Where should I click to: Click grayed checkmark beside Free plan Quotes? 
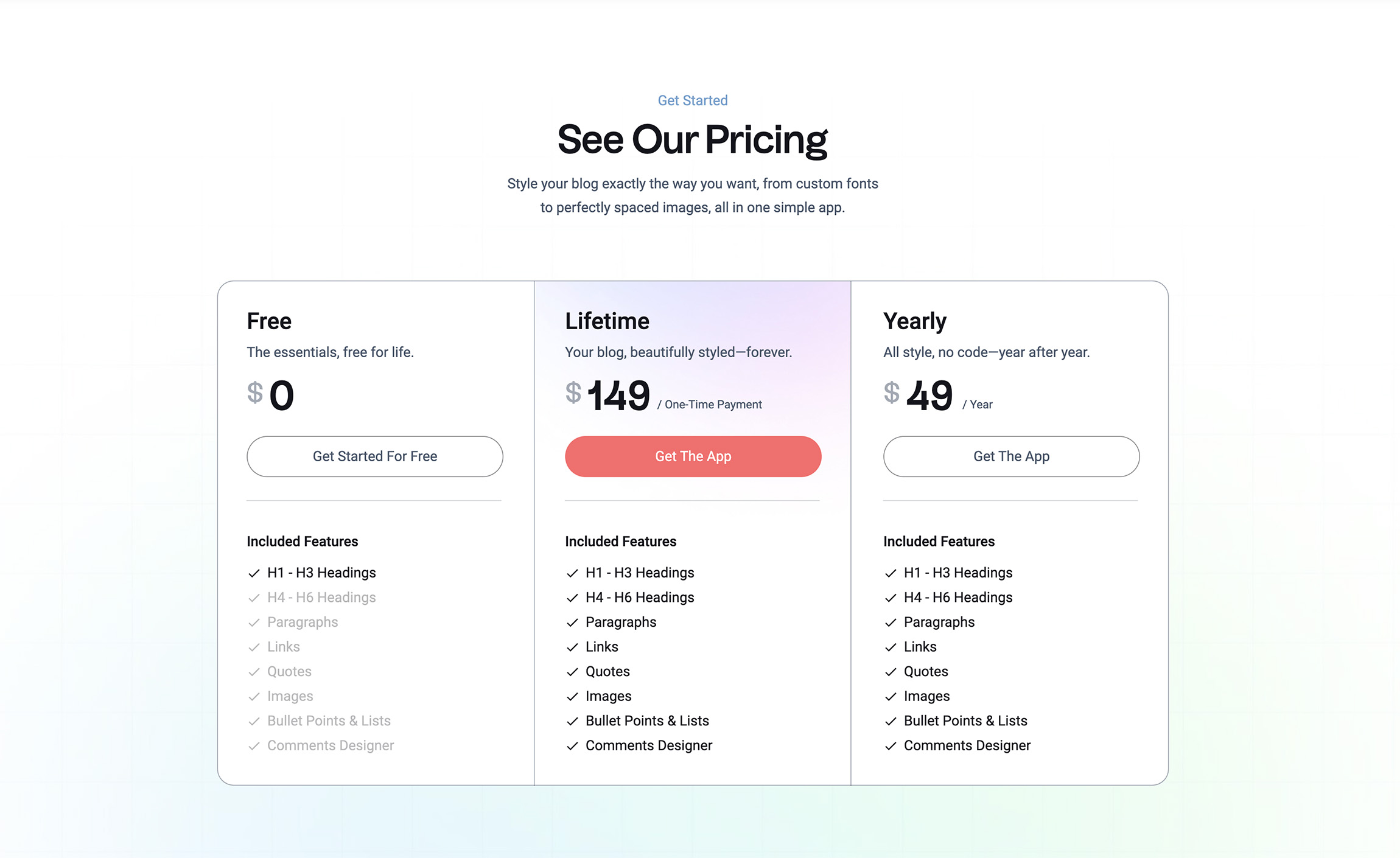pos(254,672)
